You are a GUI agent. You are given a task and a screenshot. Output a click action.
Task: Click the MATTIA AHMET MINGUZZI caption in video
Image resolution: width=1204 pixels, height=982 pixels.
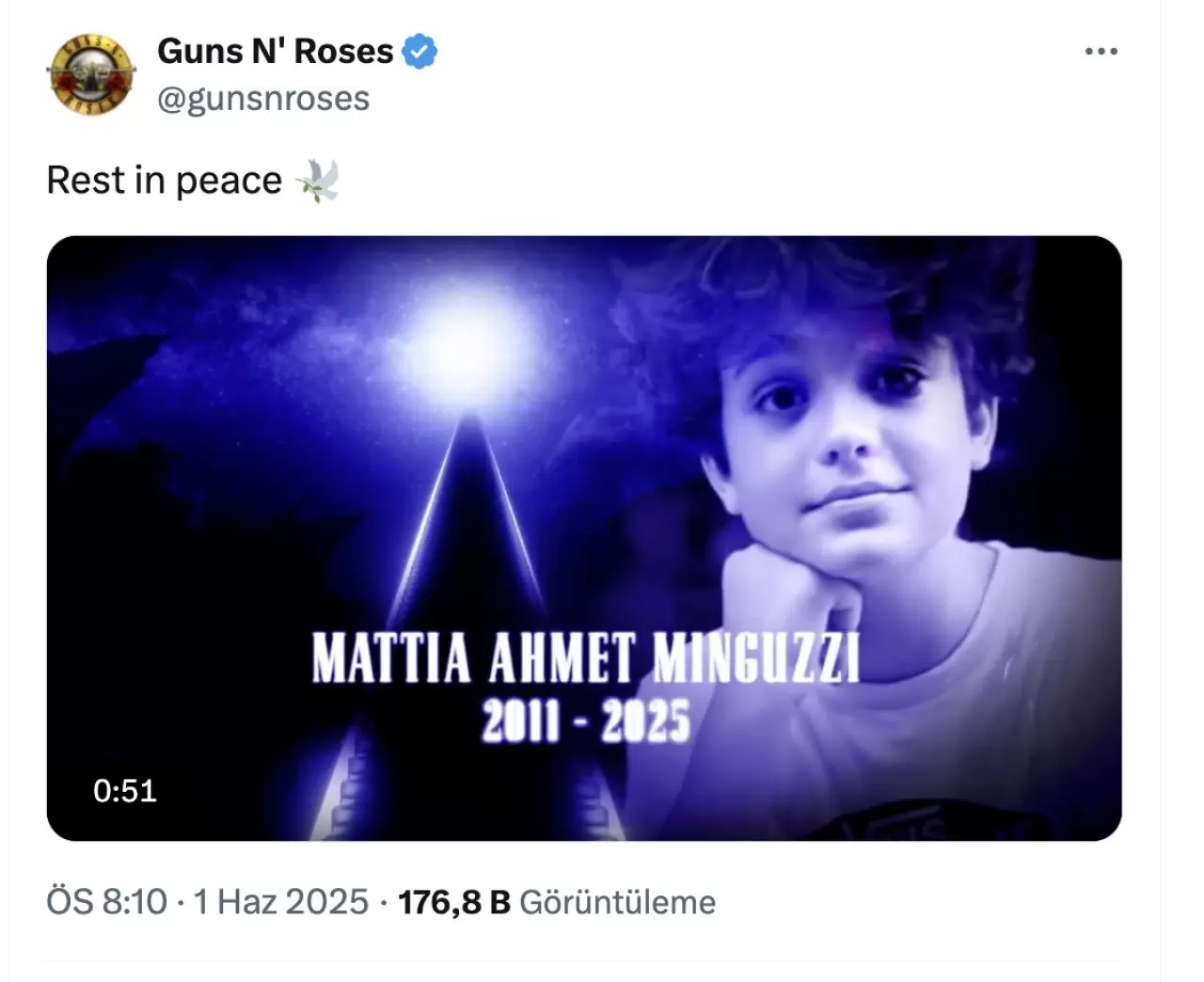click(585, 657)
